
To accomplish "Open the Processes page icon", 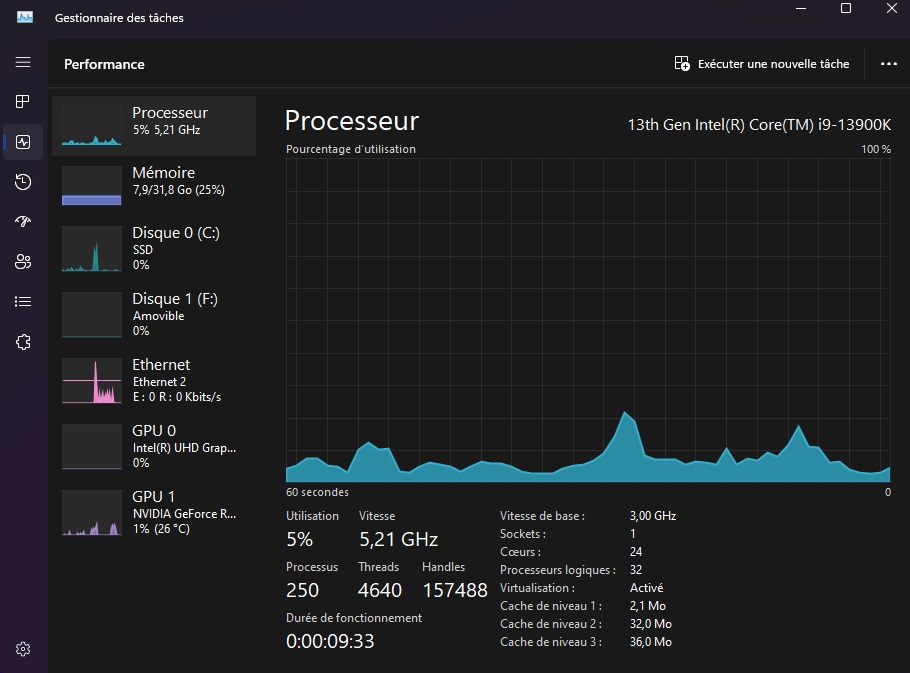I will pos(23,102).
